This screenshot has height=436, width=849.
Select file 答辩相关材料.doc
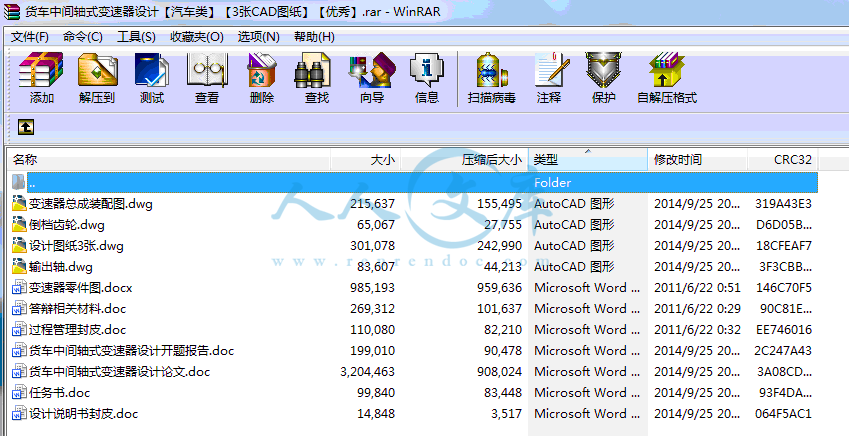[x=77, y=309]
